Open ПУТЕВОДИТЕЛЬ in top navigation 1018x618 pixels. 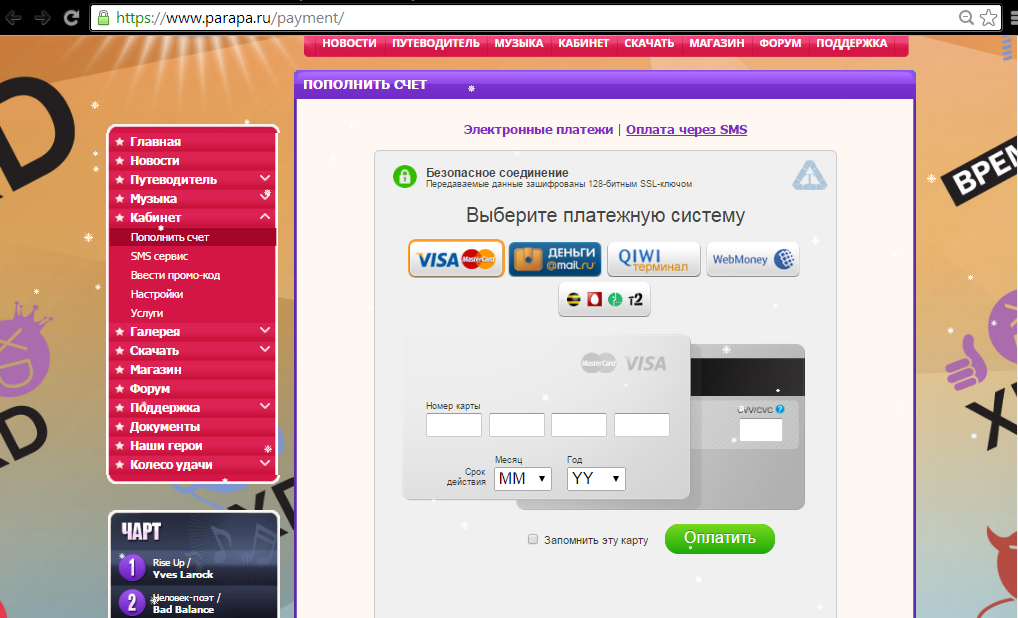[x=436, y=43]
